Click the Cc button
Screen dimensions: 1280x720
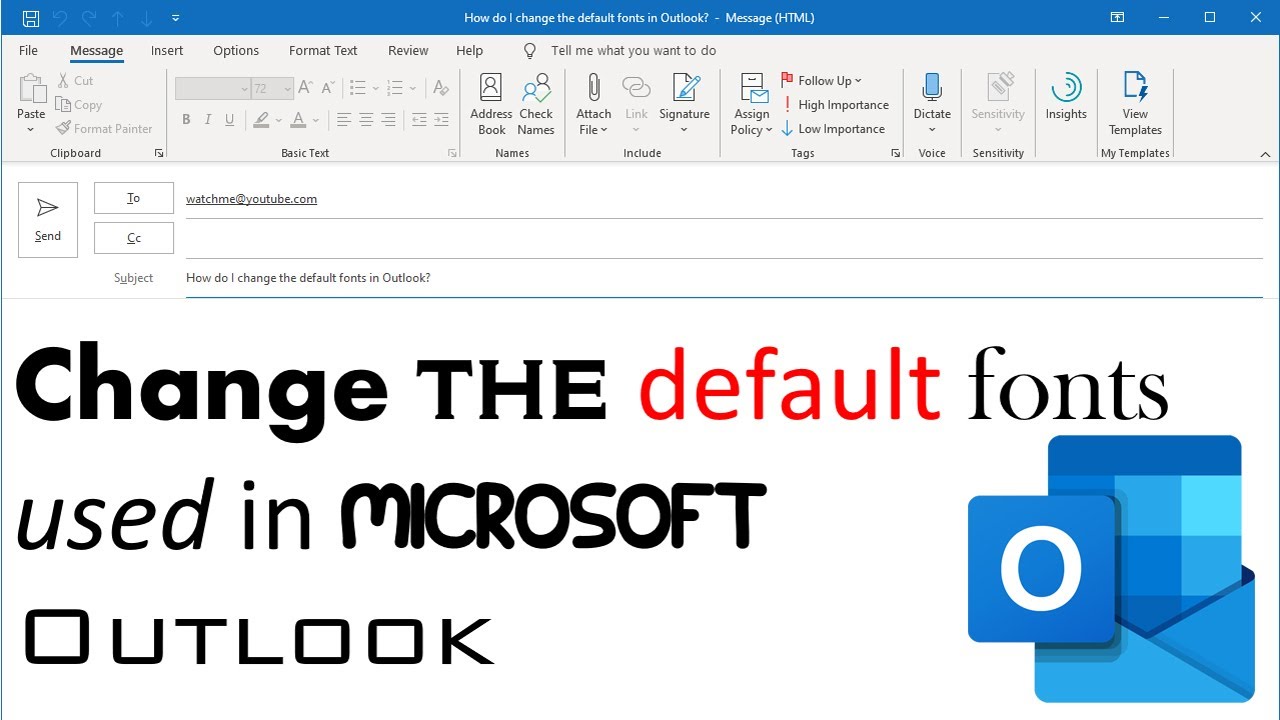pos(134,238)
